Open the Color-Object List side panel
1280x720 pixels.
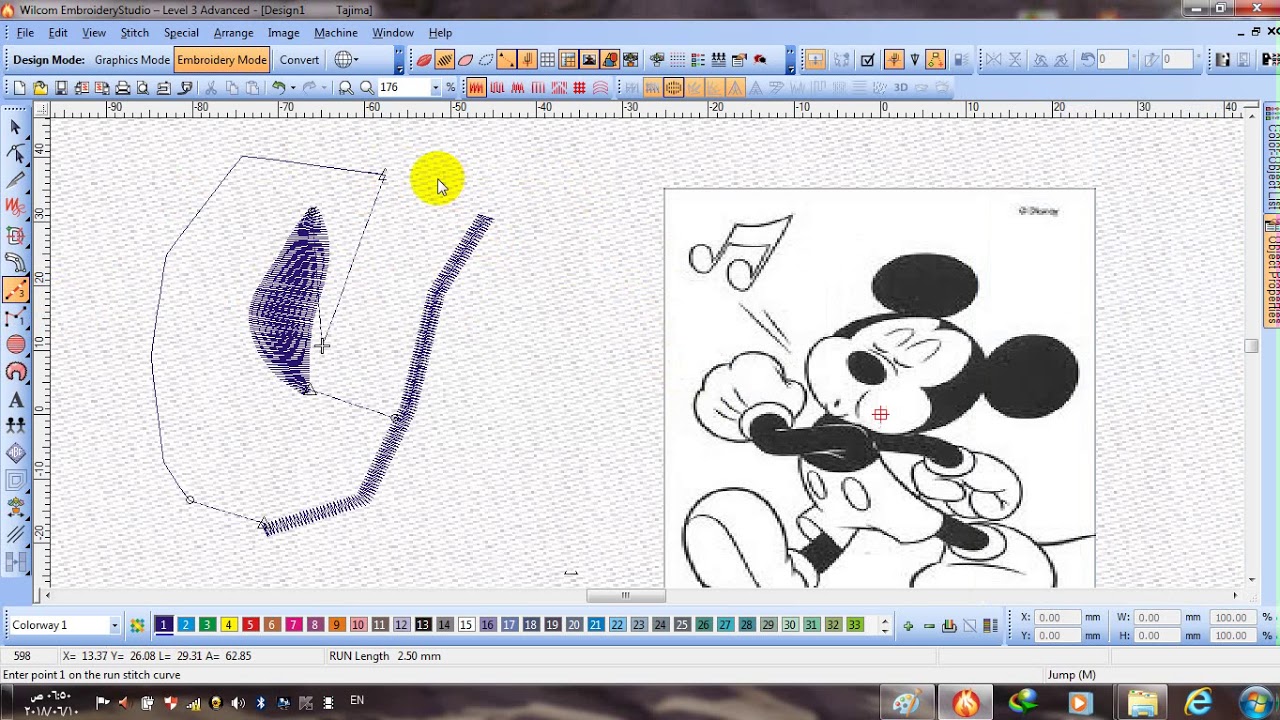(x=1273, y=159)
